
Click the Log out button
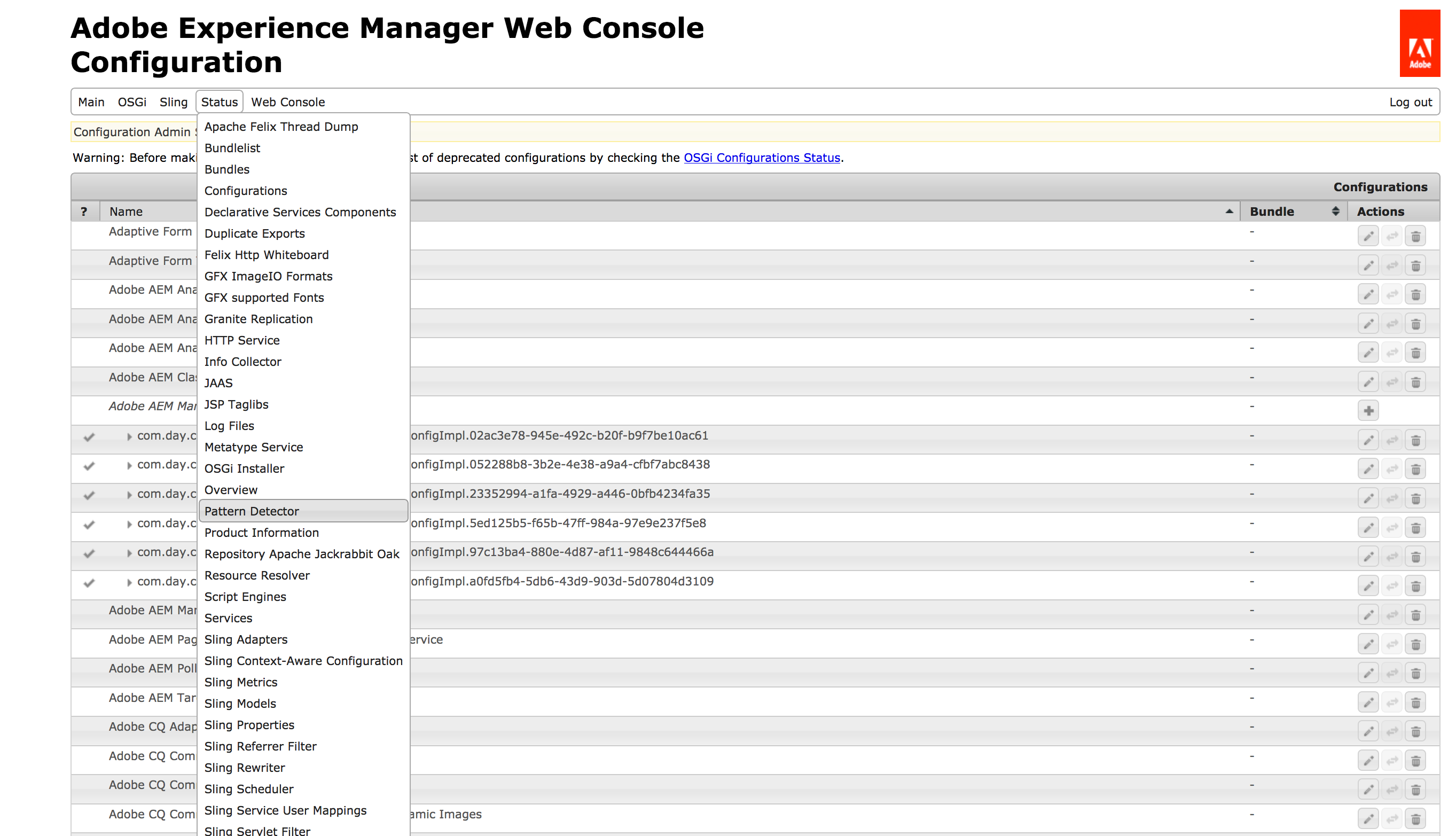point(1410,102)
